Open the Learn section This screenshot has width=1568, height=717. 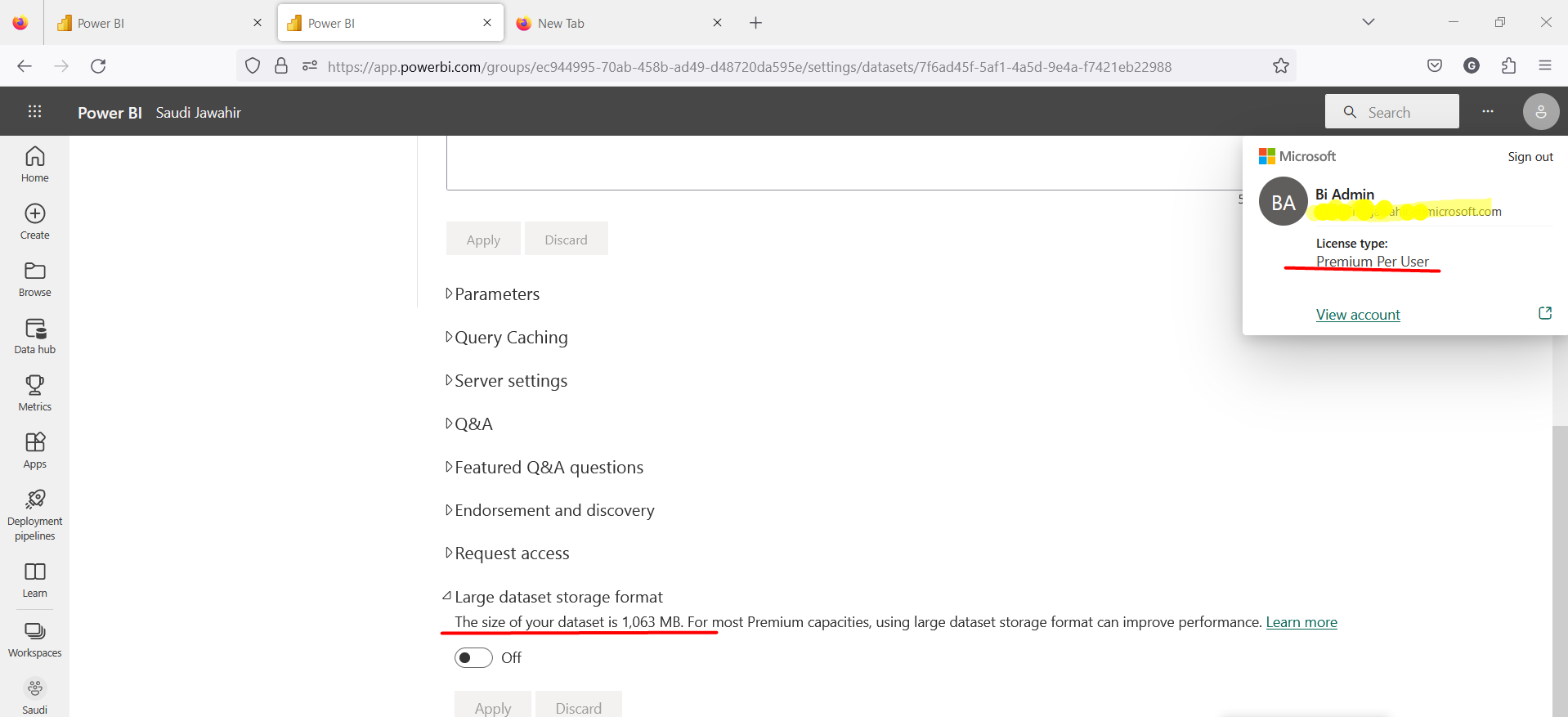coord(34,580)
